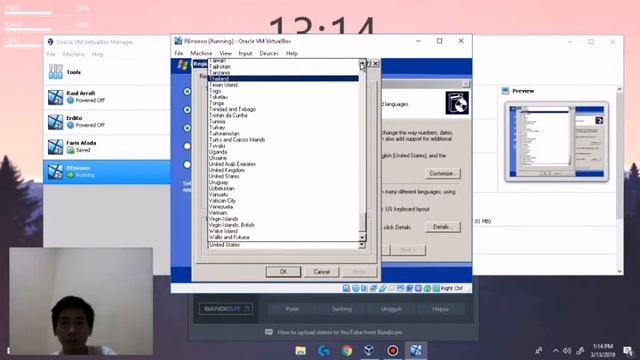Collapse the country list using combo box arrow

(362, 245)
